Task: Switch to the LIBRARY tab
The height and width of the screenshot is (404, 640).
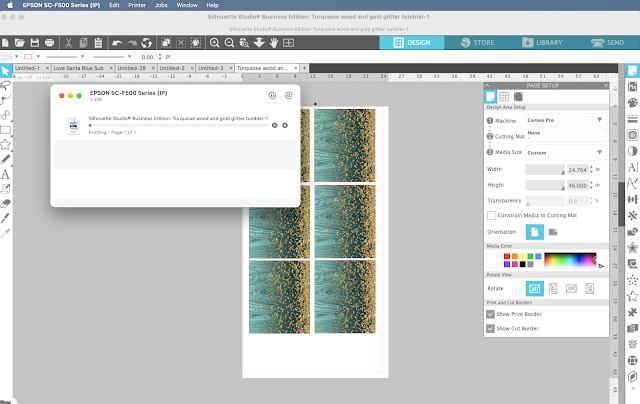Action: (542, 42)
